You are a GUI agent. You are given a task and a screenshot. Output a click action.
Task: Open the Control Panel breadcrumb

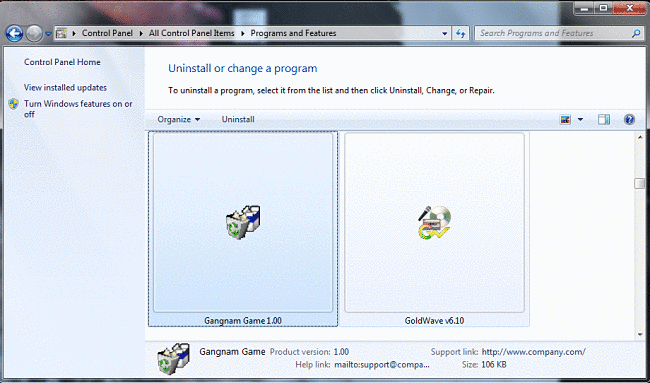click(x=107, y=33)
